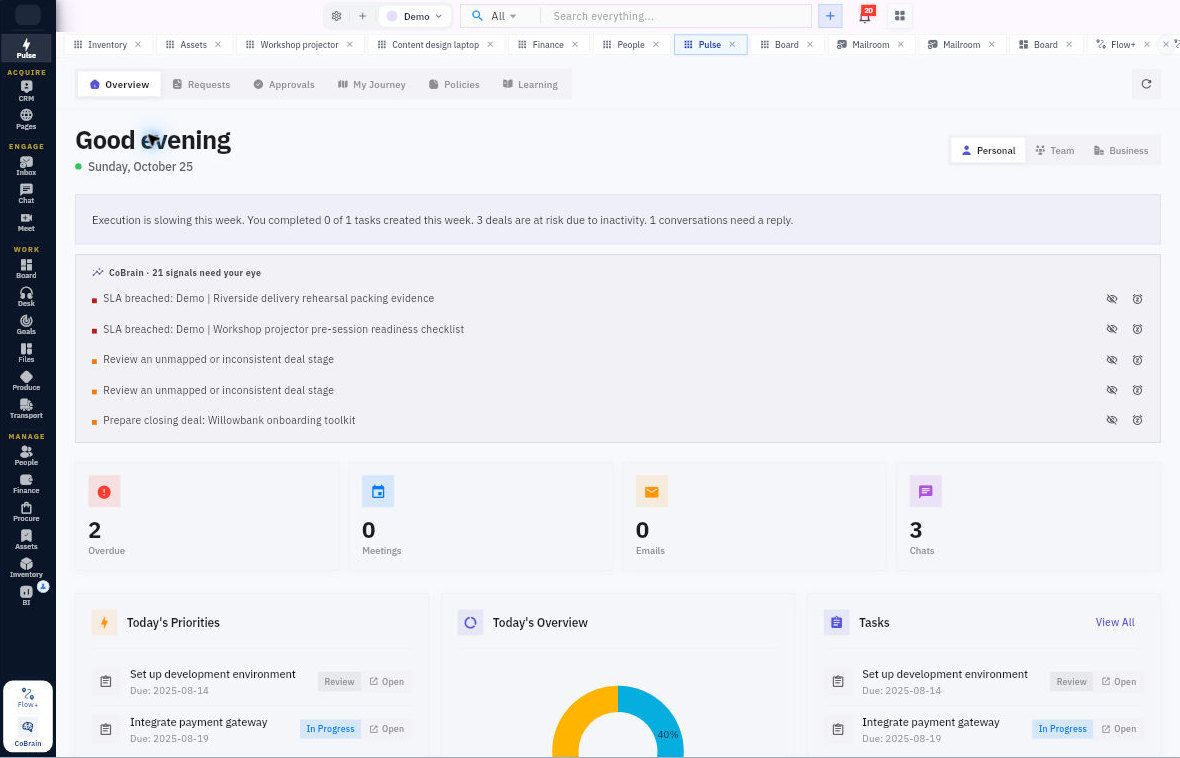Viewport: 1180px width, 758px height.
Task: Open the Demo workspace dropdown
Action: [415, 16]
